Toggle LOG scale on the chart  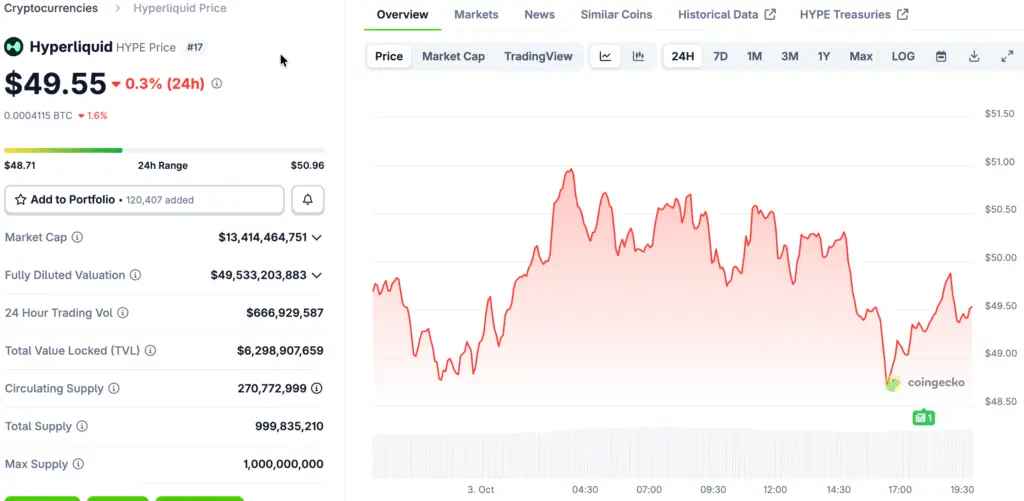pos(903,56)
